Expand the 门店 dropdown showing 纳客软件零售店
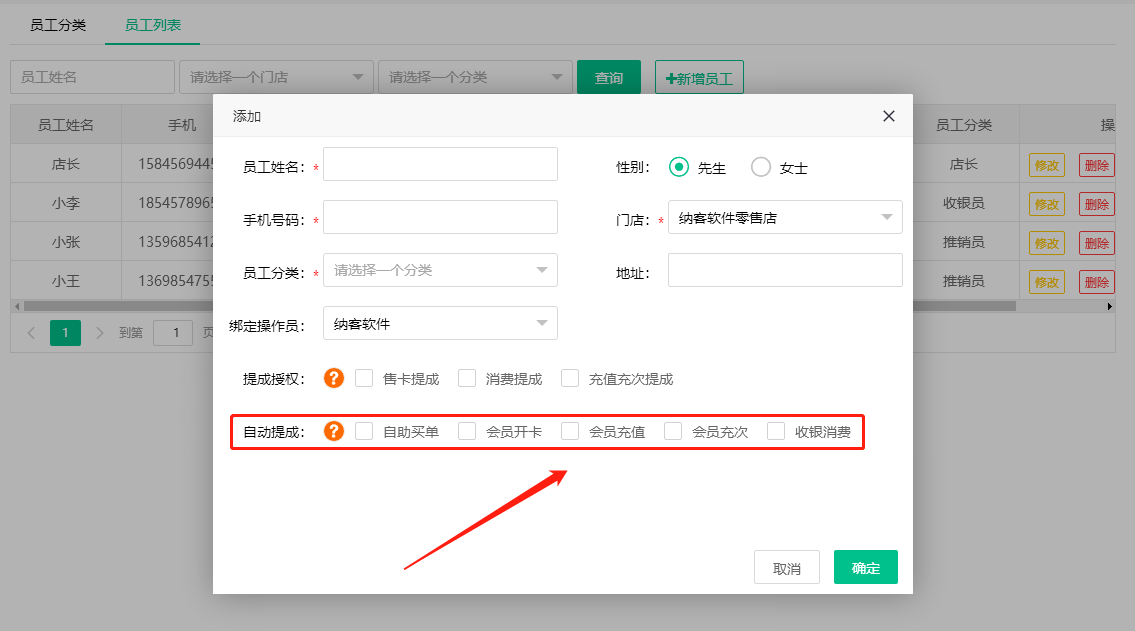The height and width of the screenshot is (631, 1135). 785,217
